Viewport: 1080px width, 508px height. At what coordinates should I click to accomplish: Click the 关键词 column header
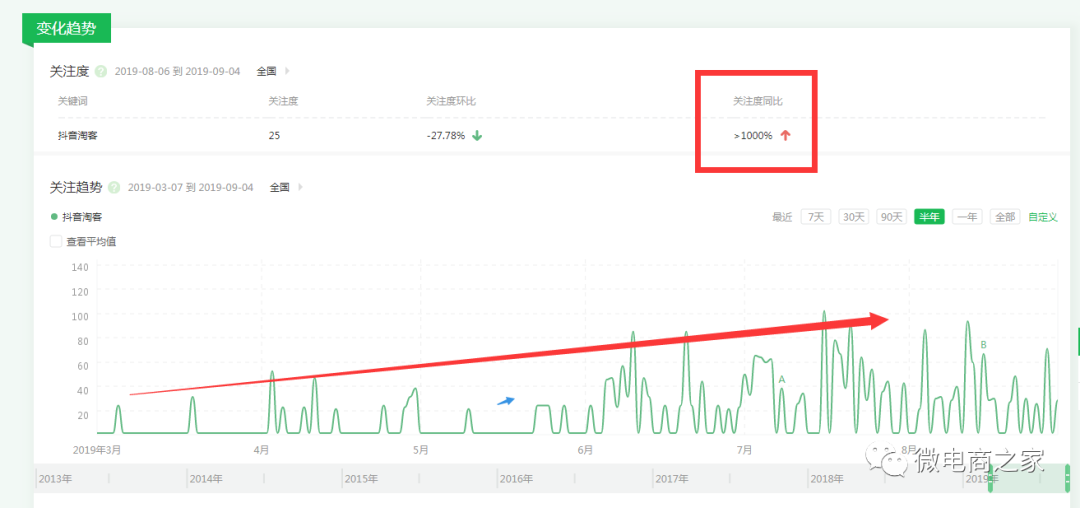(72, 101)
